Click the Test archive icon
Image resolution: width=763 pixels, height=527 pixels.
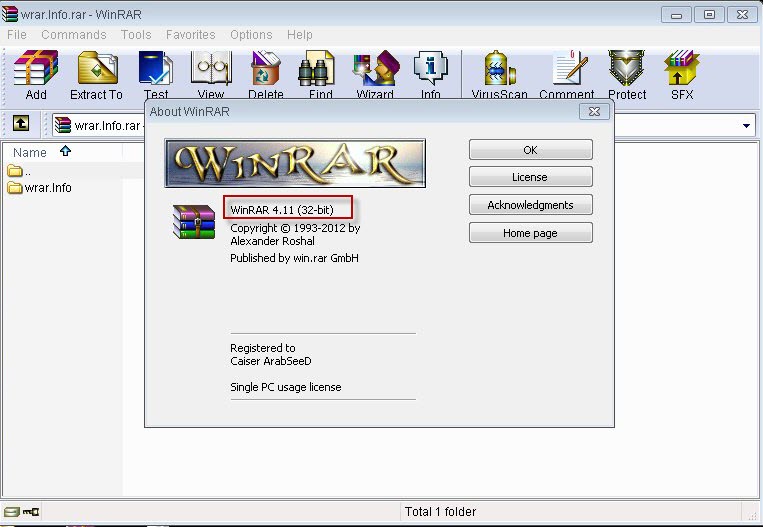[x=156, y=75]
